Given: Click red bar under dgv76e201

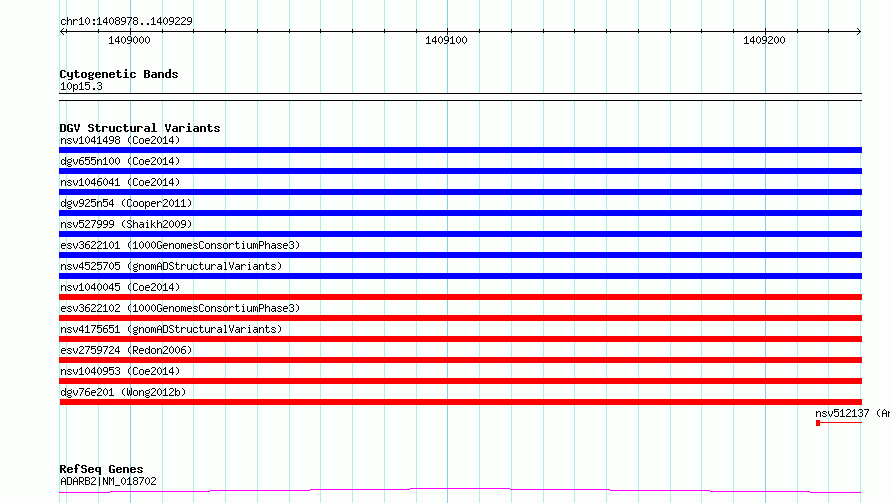Looking at the screenshot, I should [460, 402].
